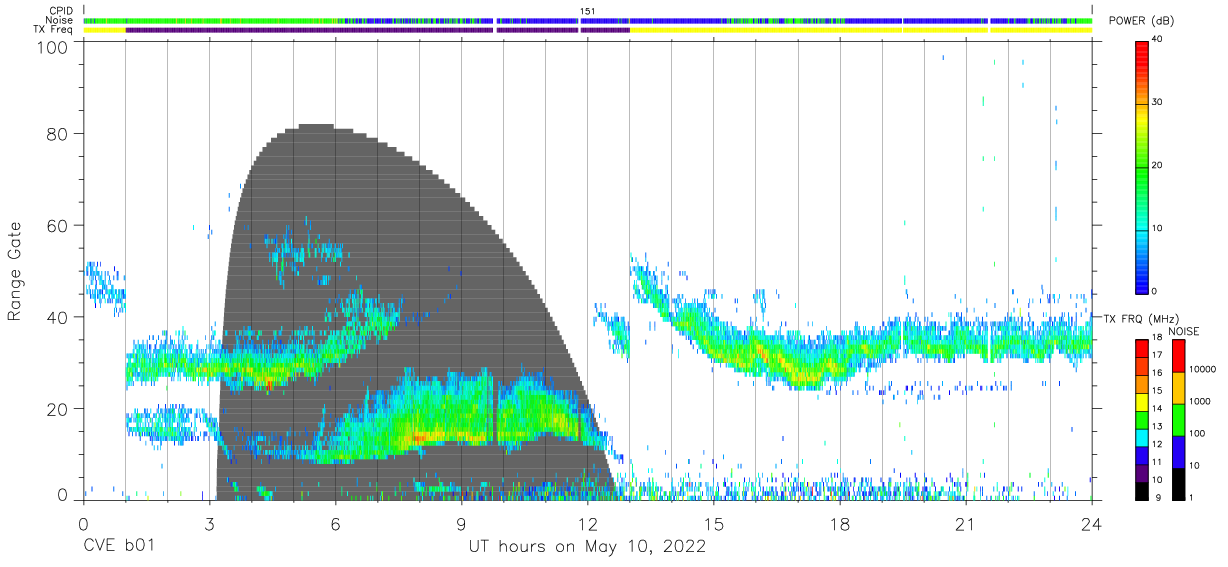Image resolution: width=1228 pixels, height=567 pixels.
Task: Click the TX Freq row label
Action: [x=51, y=29]
